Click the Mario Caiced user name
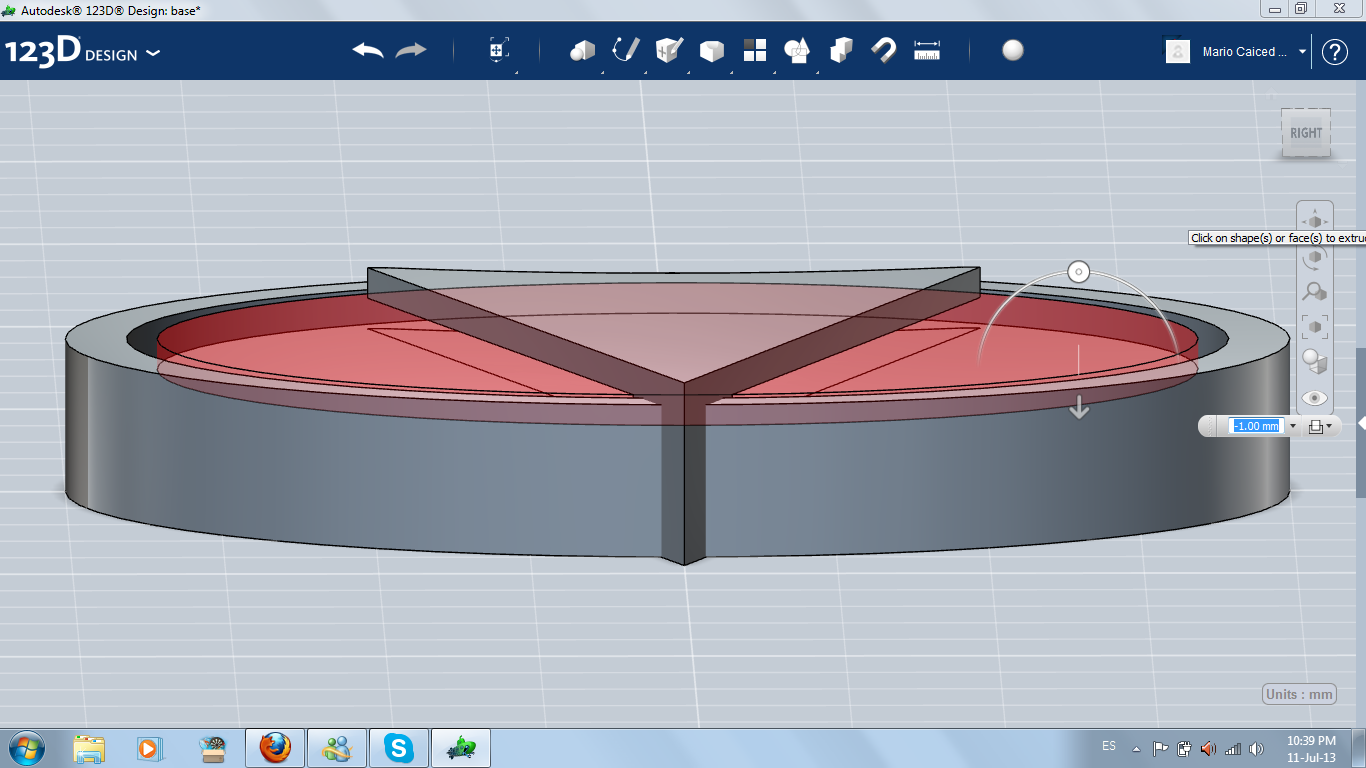 click(x=1244, y=52)
